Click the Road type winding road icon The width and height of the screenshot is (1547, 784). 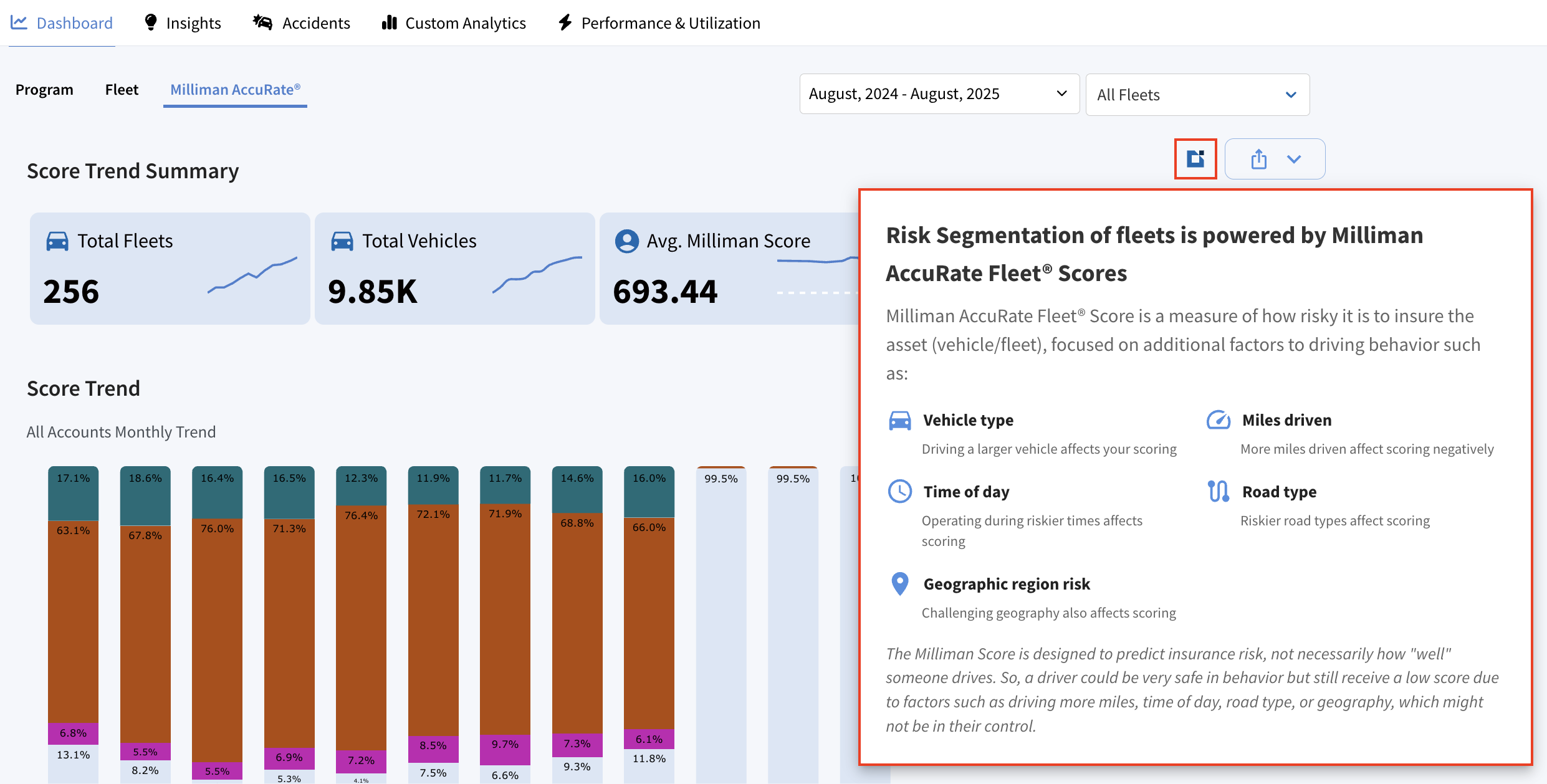pyautogui.click(x=1219, y=491)
